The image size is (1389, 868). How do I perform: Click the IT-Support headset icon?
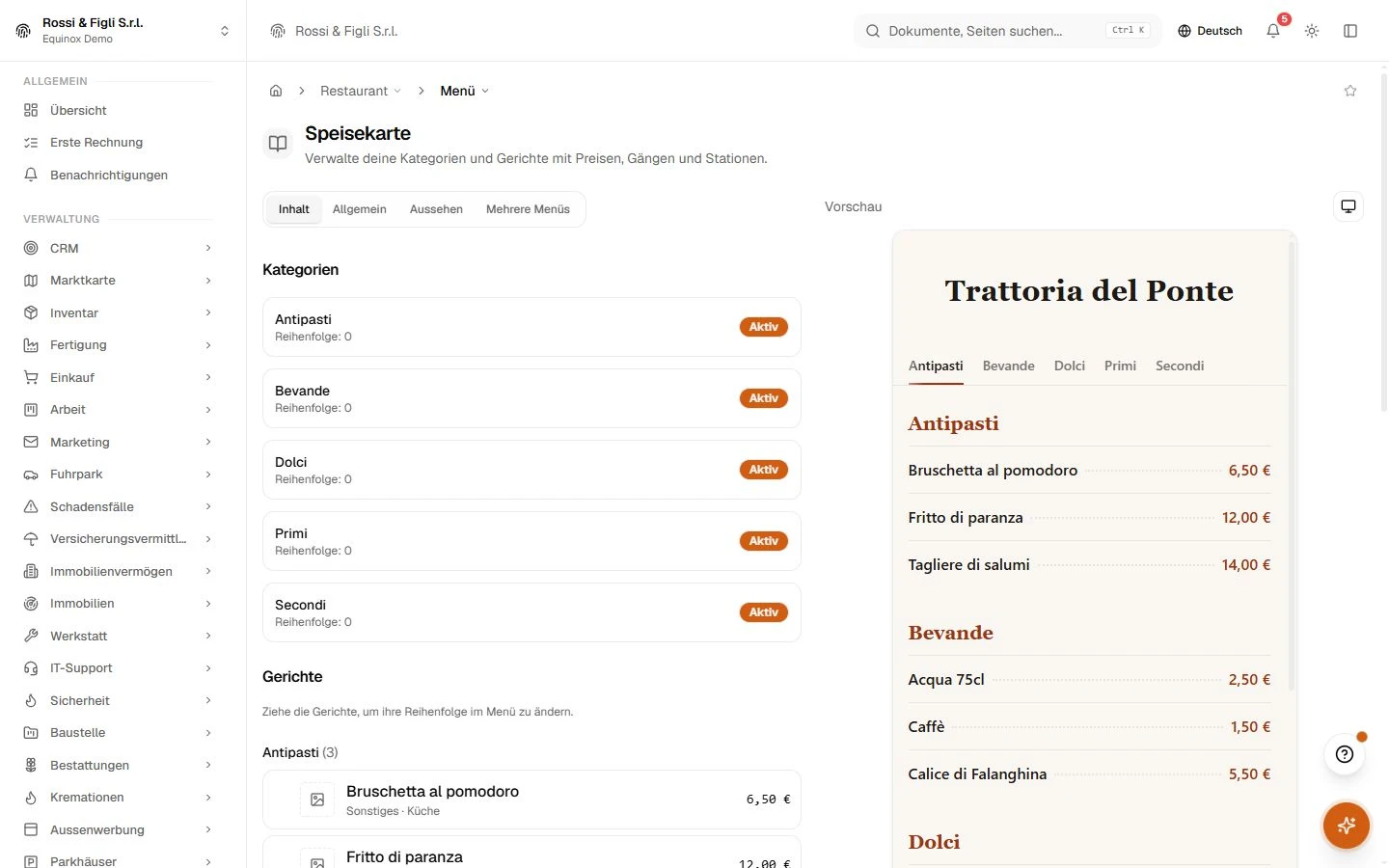pos(31,668)
